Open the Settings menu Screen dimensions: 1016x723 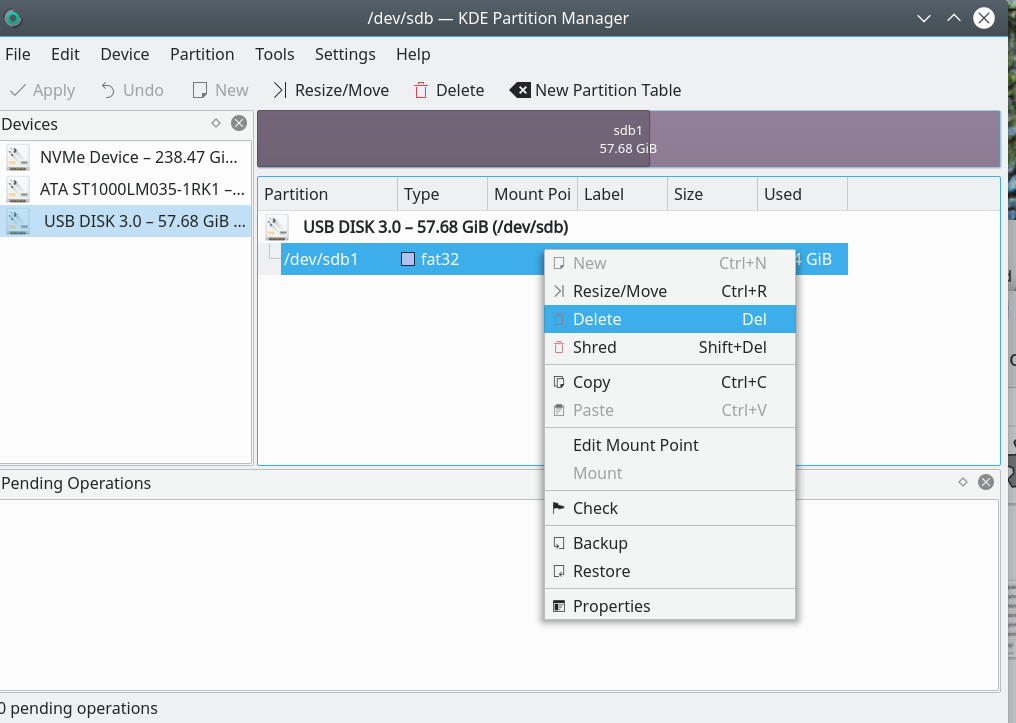click(345, 54)
